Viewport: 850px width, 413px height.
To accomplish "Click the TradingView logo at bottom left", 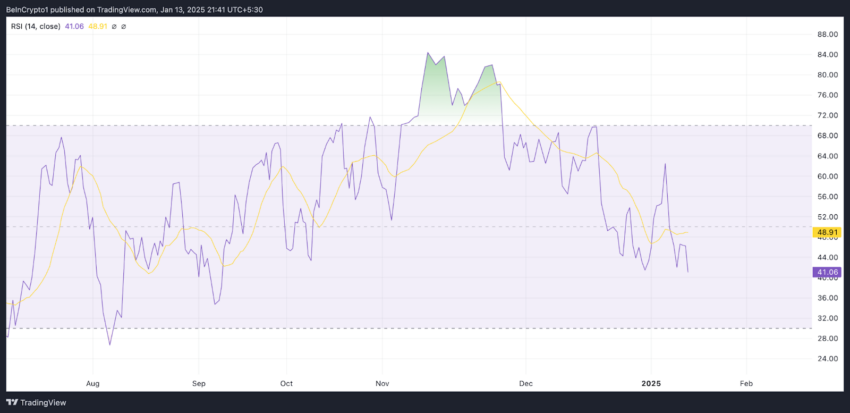I will (x=35, y=403).
